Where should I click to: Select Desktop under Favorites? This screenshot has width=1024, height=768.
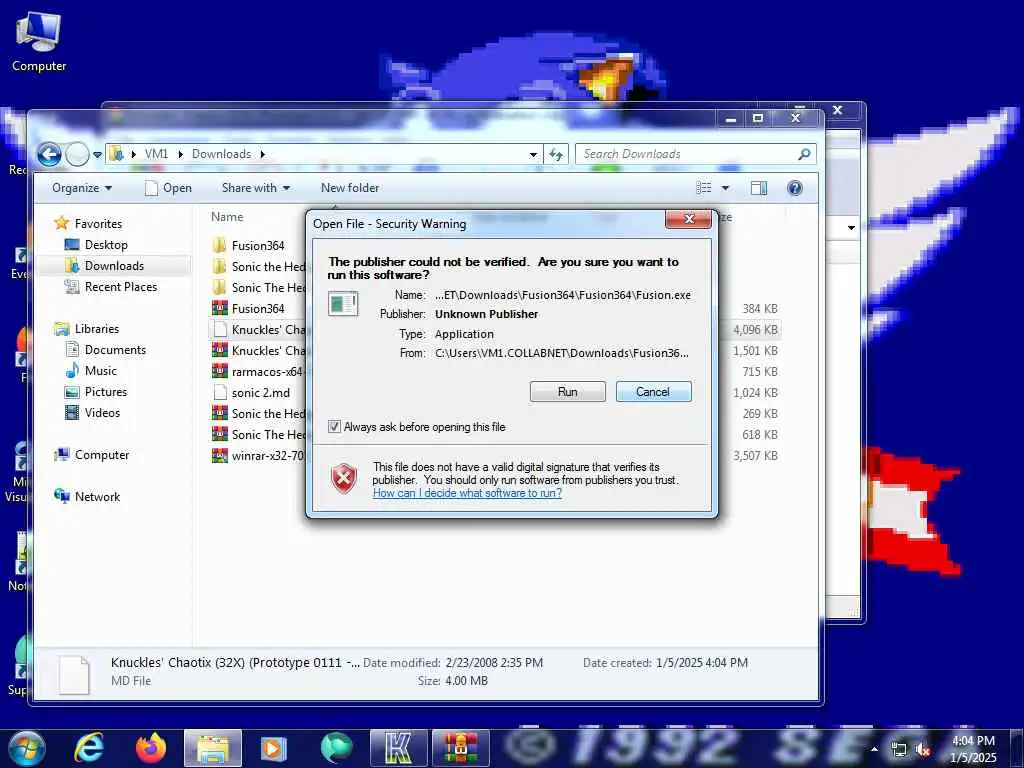click(106, 245)
